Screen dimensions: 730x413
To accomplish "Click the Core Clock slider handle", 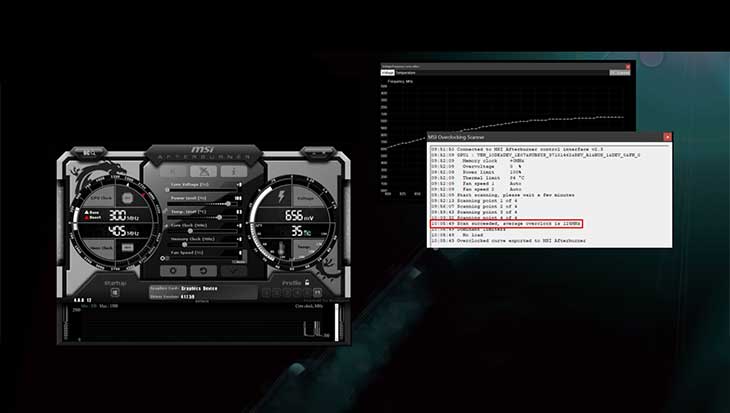I will pyautogui.click(x=190, y=231).
